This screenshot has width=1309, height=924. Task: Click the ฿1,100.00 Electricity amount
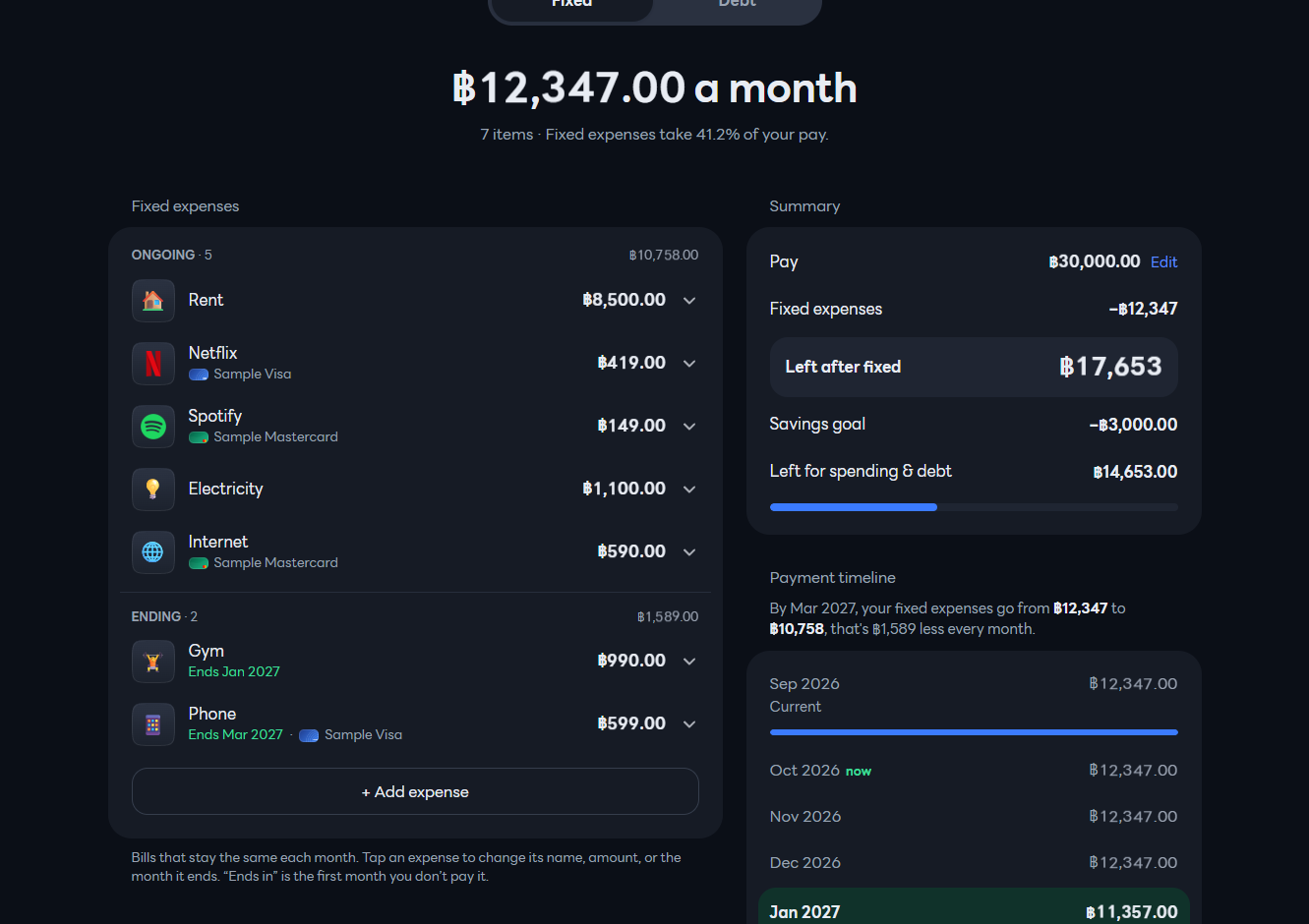coord(624,489)
